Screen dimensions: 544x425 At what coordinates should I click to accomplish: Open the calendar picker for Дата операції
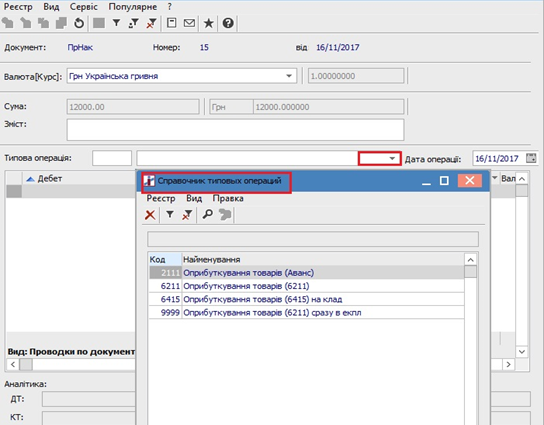(531, 158)
